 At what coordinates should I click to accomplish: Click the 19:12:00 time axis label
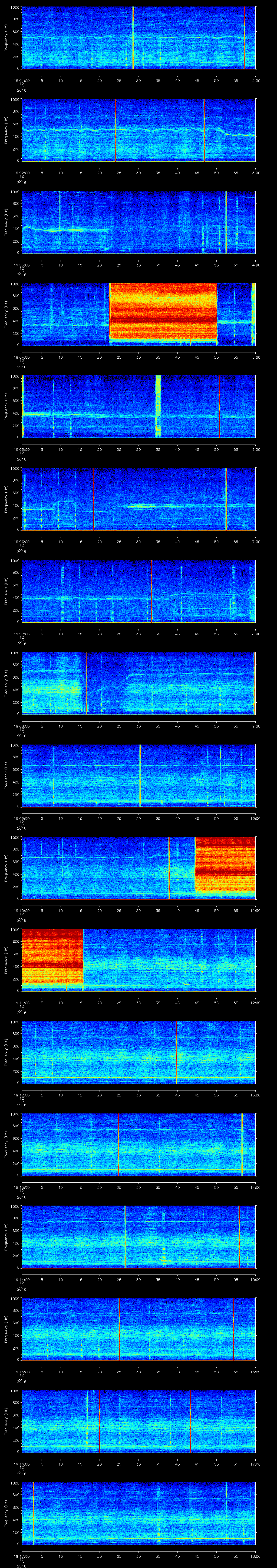(x=21, y=1095)
